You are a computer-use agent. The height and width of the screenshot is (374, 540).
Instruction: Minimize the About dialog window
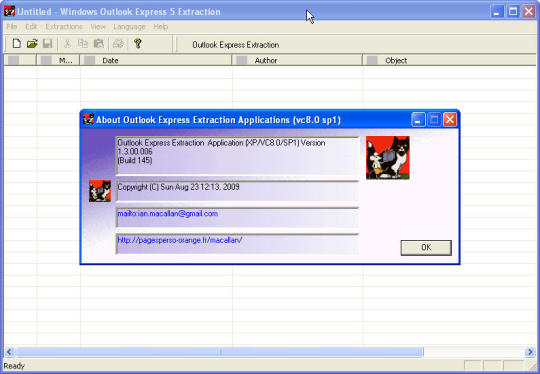pos(418,120)
